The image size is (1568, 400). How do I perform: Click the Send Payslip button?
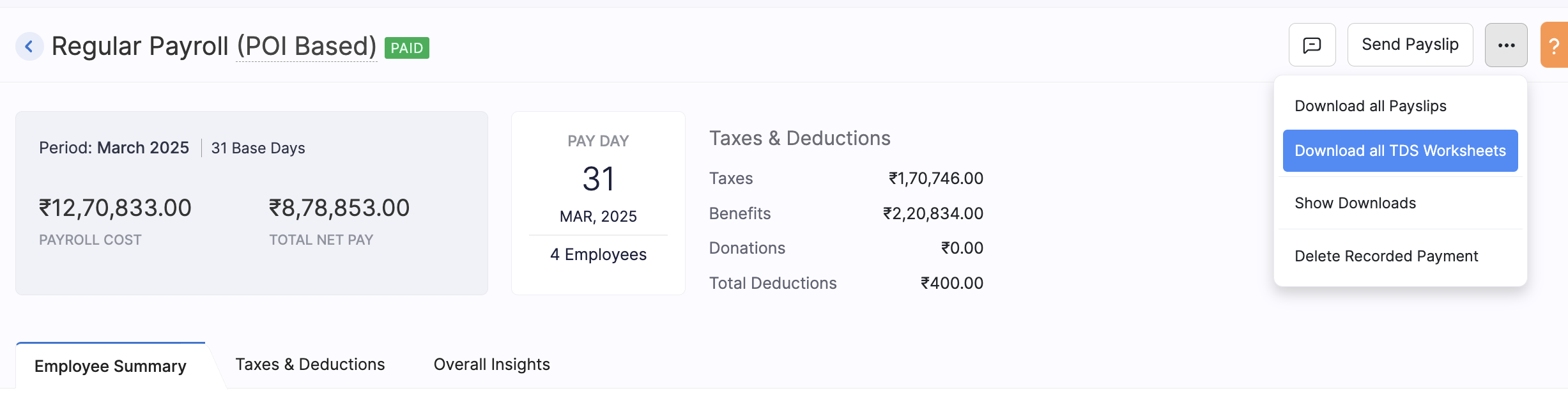click(x=1410, y=45)
